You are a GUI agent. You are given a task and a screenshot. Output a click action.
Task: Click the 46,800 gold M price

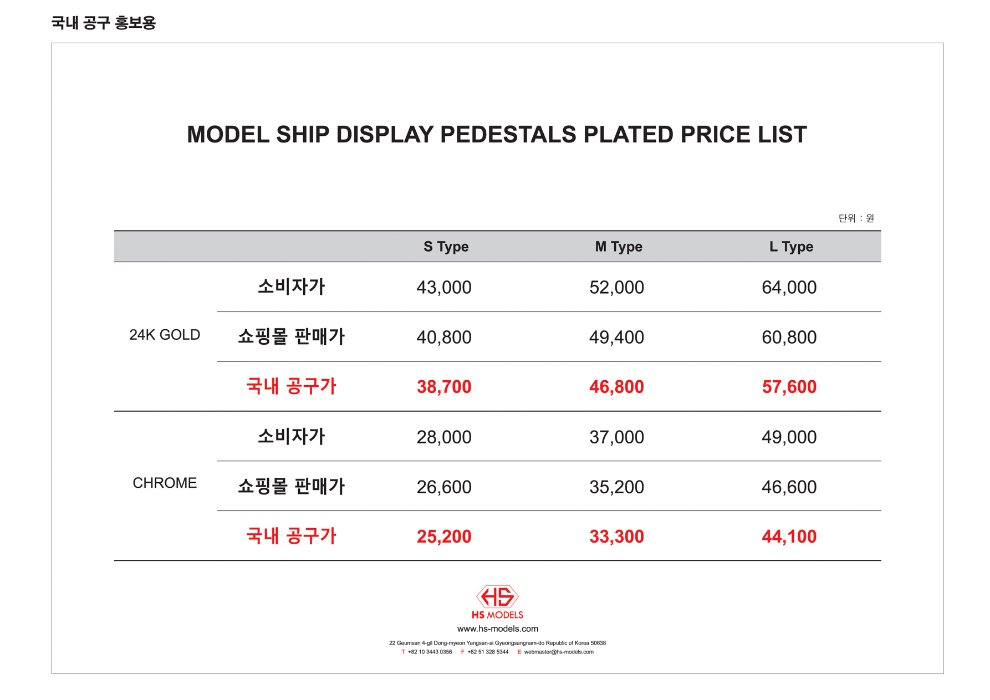[x=617, y=387]
